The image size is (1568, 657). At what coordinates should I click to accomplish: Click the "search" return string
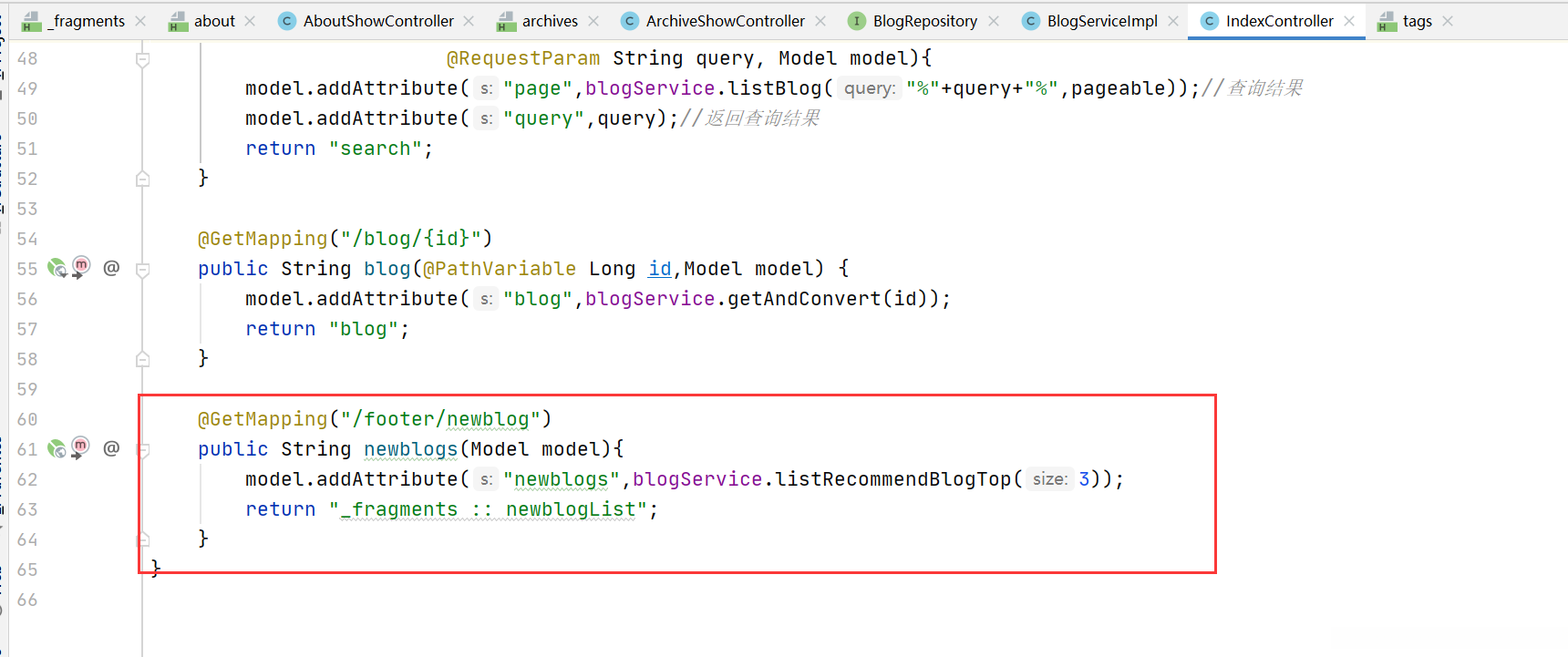click(x=376, y=149)
